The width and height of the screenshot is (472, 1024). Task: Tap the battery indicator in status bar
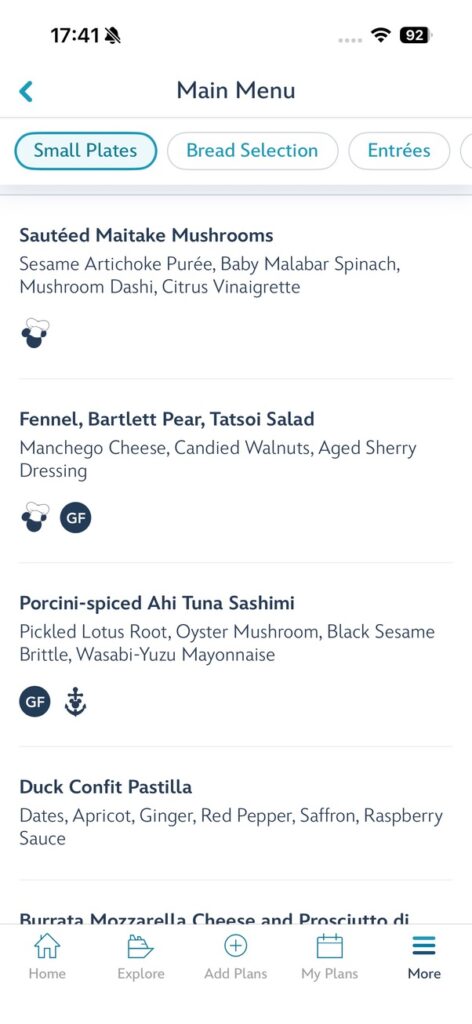415,35
